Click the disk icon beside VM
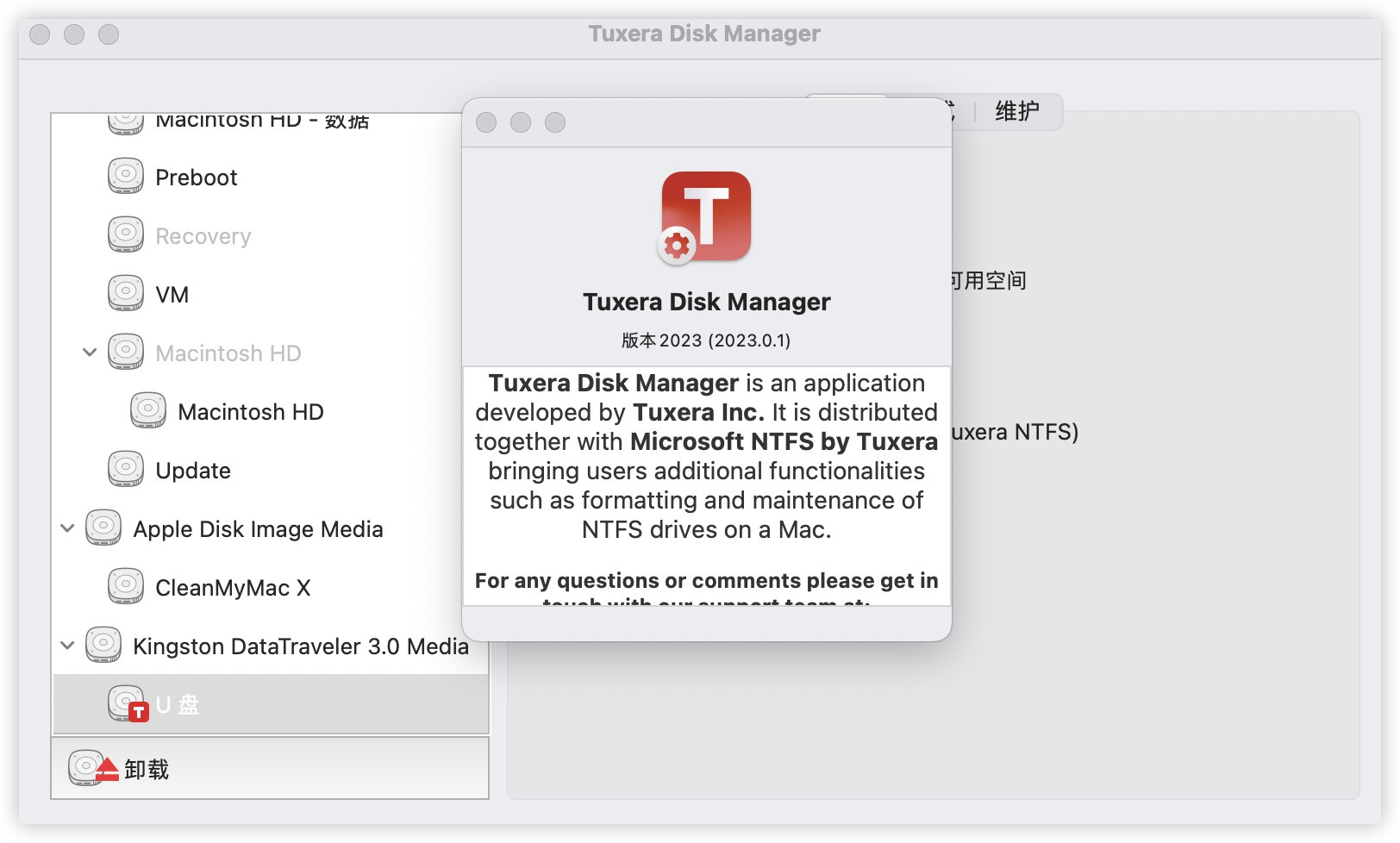This screenshot has height=843, width=1400. pos(127,292)
